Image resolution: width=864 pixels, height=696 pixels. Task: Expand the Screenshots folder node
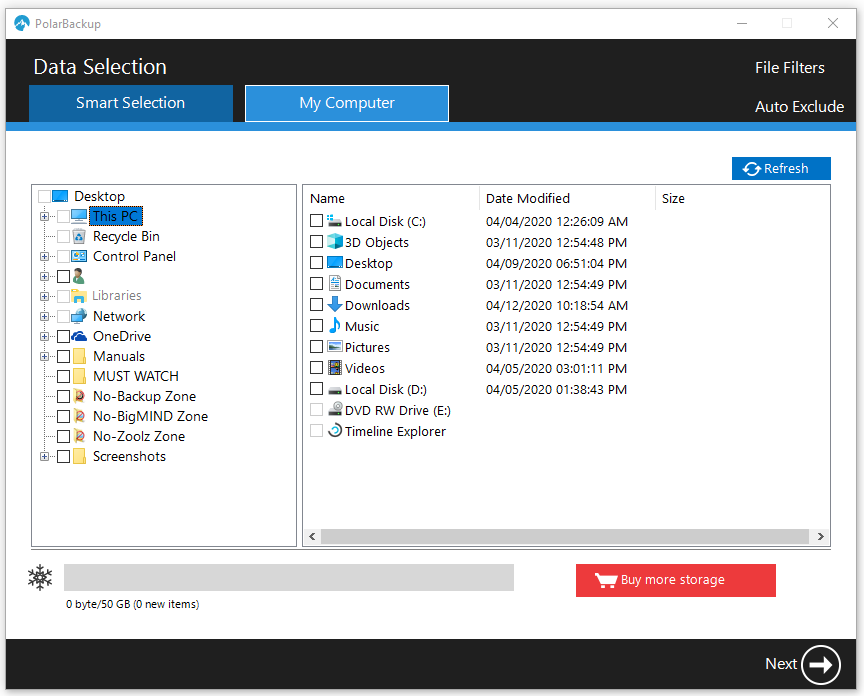45,456
